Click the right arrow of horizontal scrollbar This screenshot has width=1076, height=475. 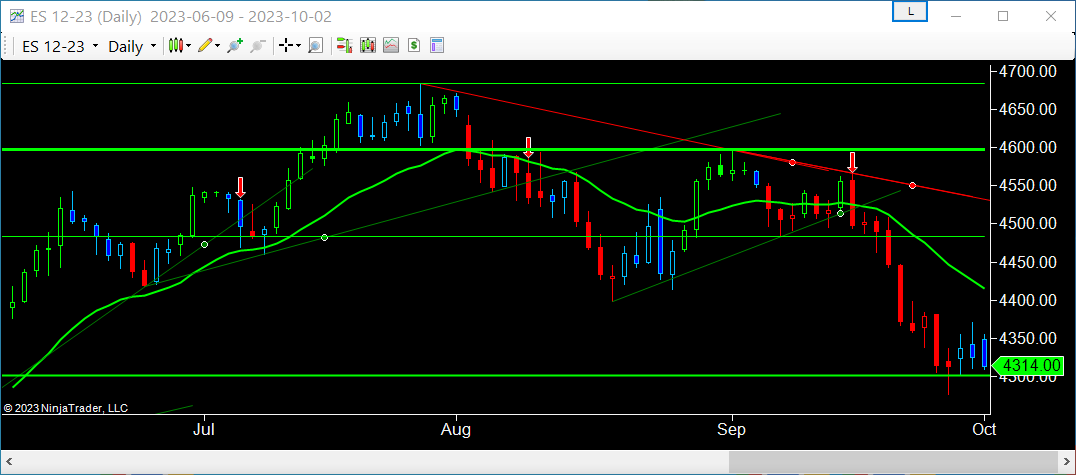click(1066, 462)
